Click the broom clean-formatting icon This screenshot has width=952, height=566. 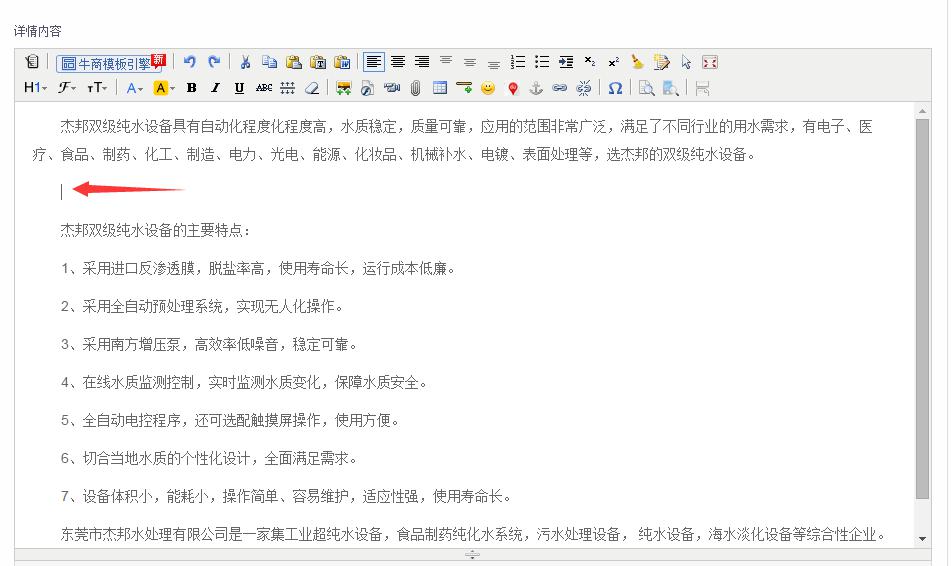pyautogui.click(x=638, y=62)
